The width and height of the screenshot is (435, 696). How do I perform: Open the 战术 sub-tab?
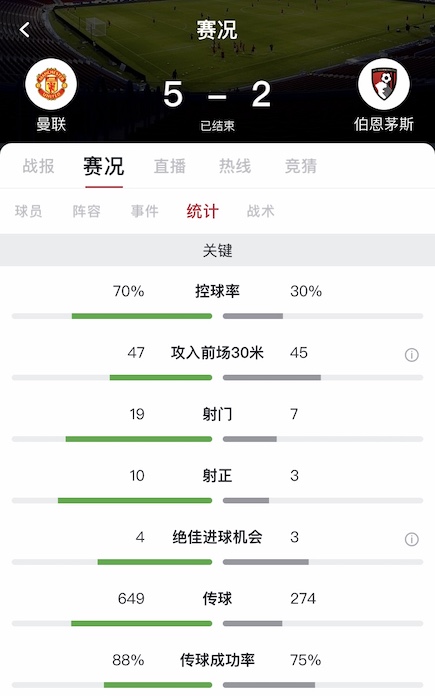tap(261, 211)
